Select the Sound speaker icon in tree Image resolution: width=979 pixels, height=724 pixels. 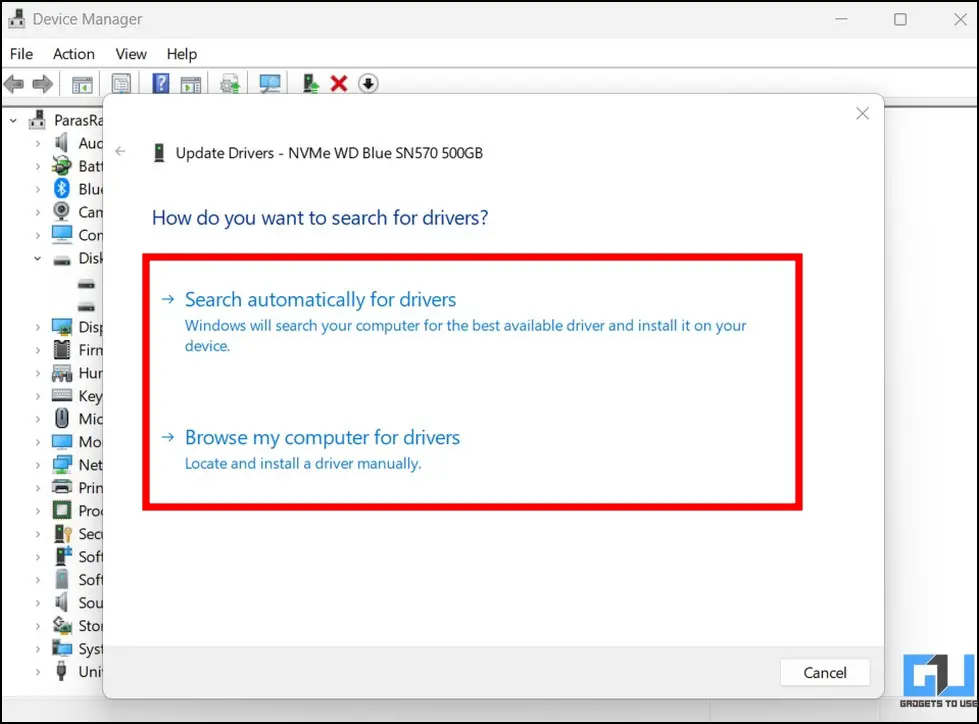click(61, 602)
